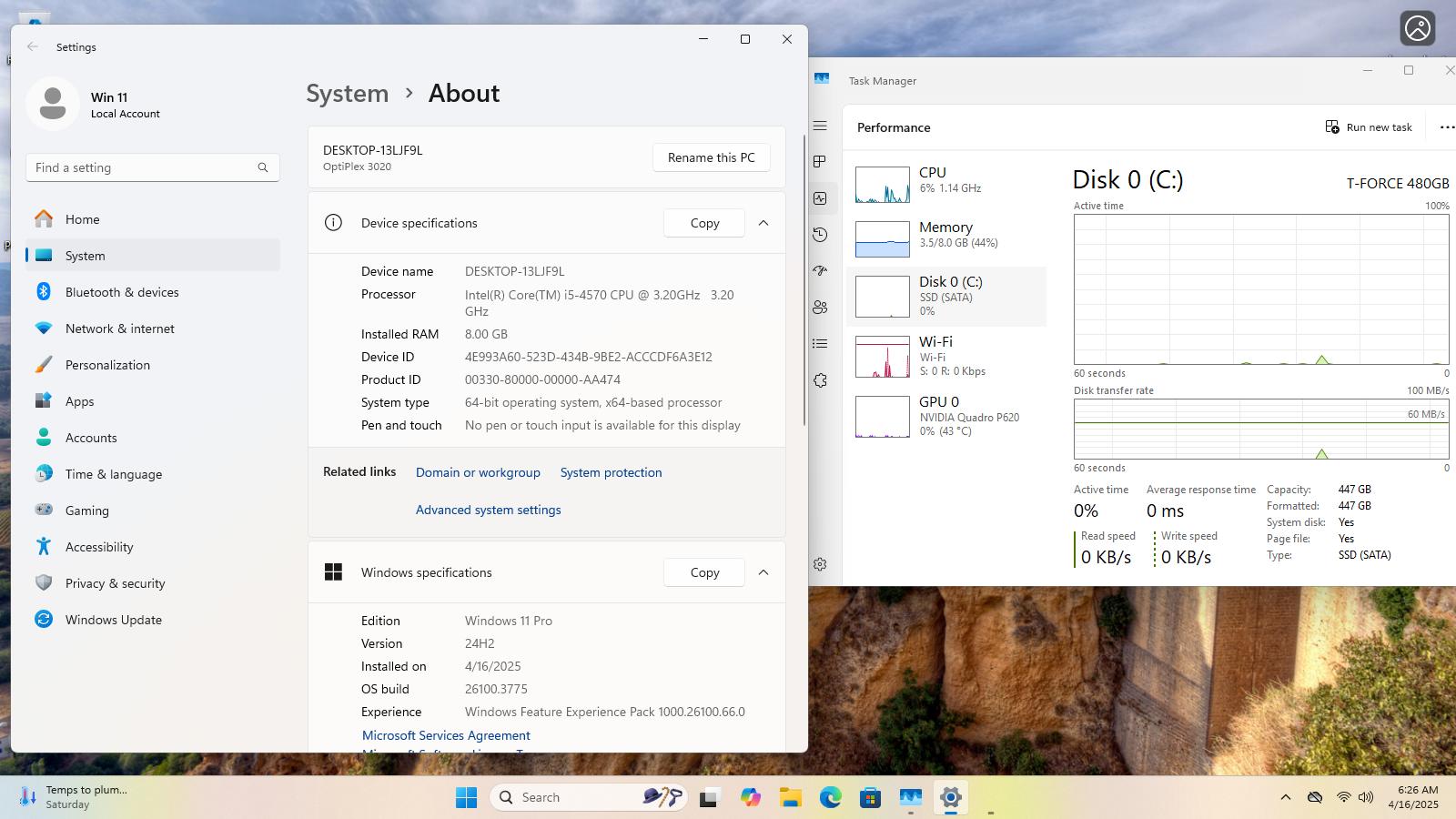1456x819 pixels.
Task: Open Accounts settings page
Action: [x=152, y=438]
